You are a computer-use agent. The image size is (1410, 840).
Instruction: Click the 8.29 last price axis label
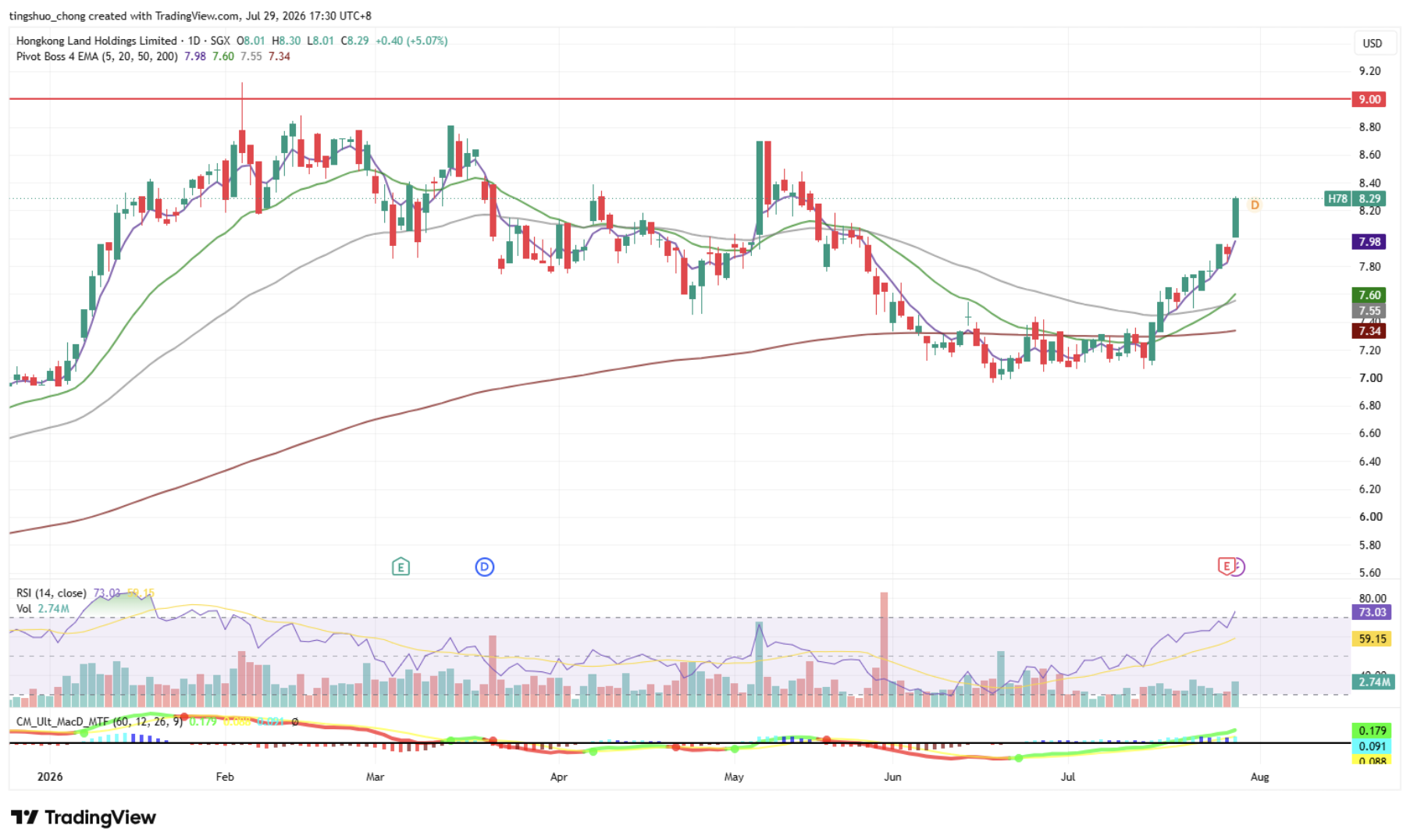pos(1369,198)
